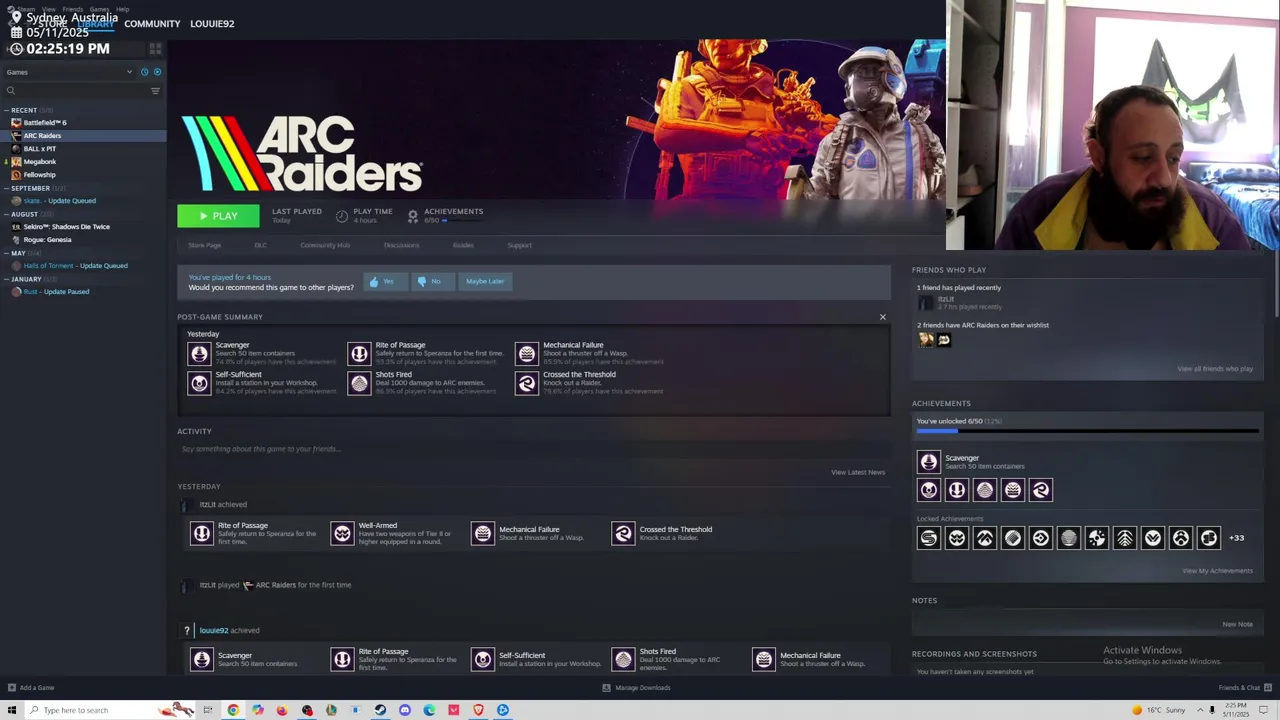The image size is (1280, 720).
Task: Close the Post-Game Summary panel
Action: [882, 317]
